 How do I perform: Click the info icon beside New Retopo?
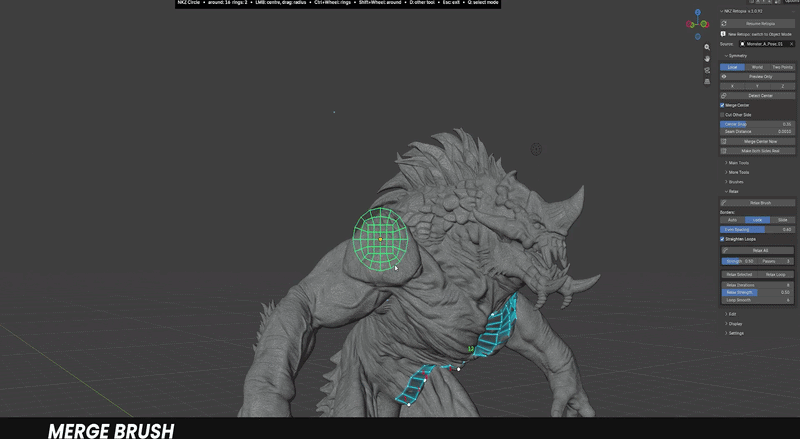pyautogui.click(x=723, y=34)
